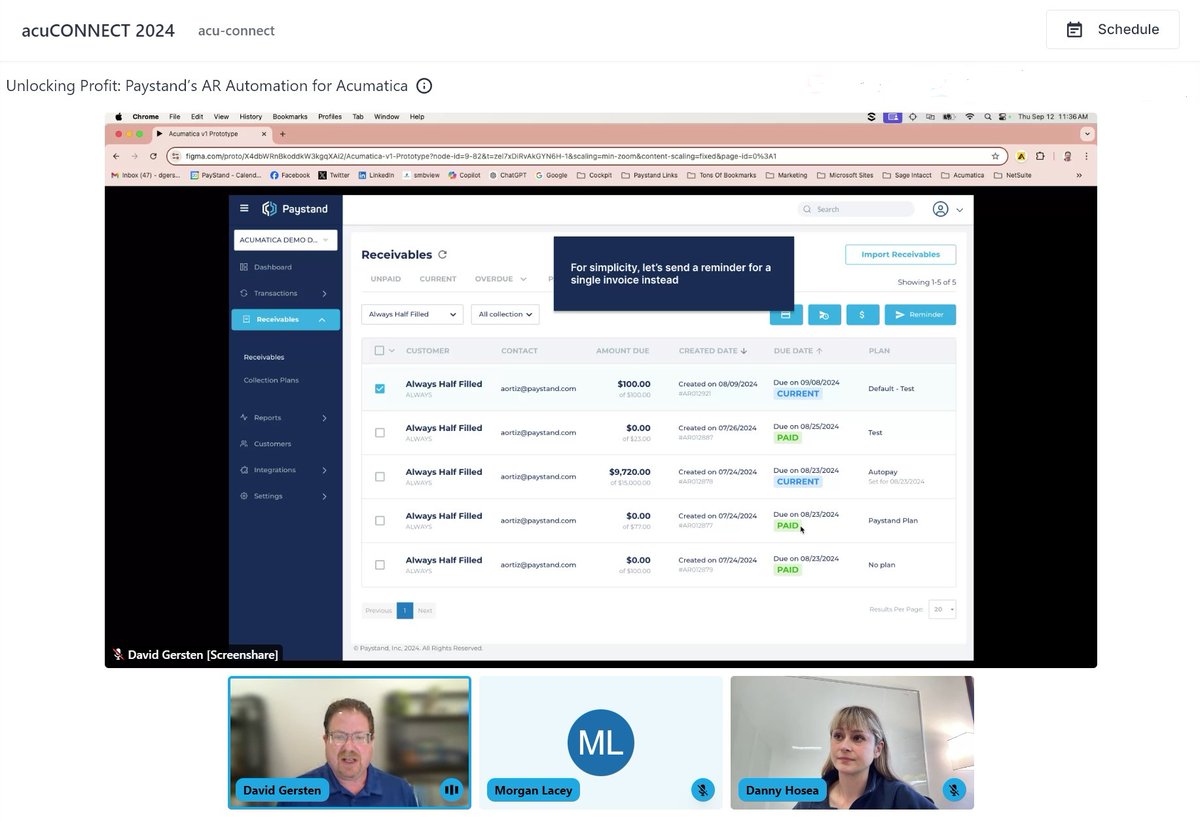The image size is (1200, 822).
Task: Click the scheduled payment icon button
Action: (824, 314)
